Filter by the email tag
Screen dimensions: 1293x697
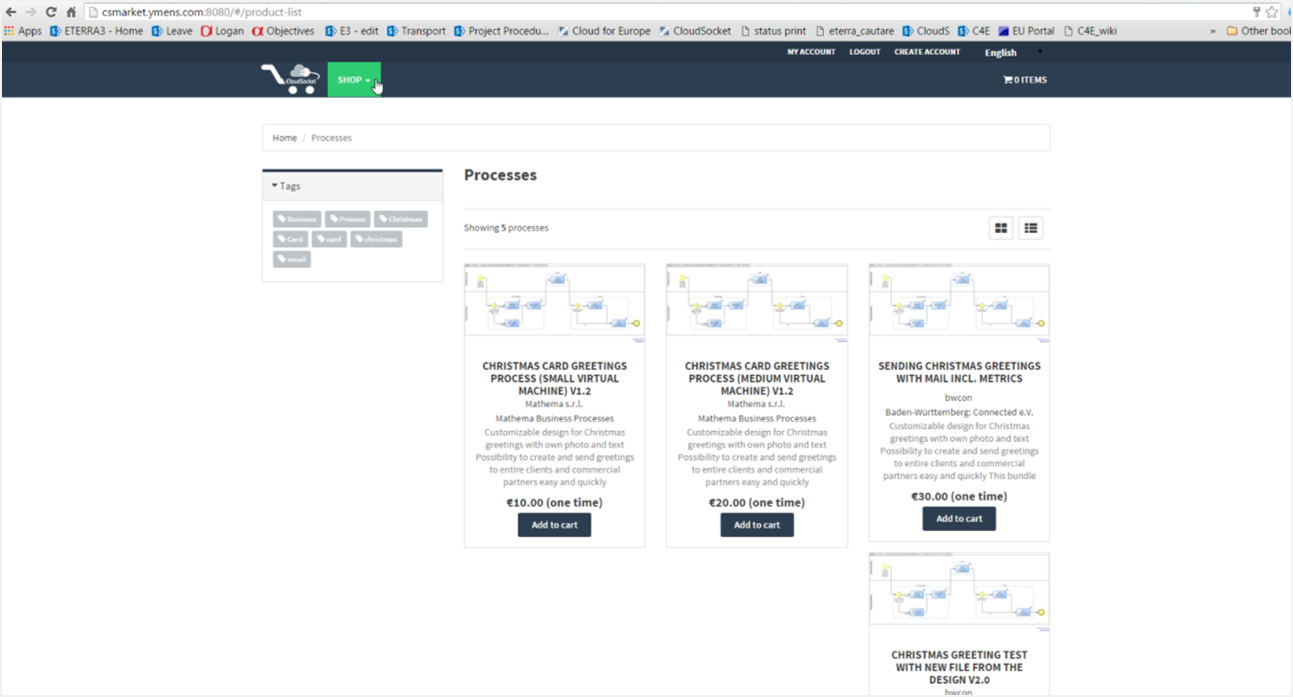pos(292,259)
